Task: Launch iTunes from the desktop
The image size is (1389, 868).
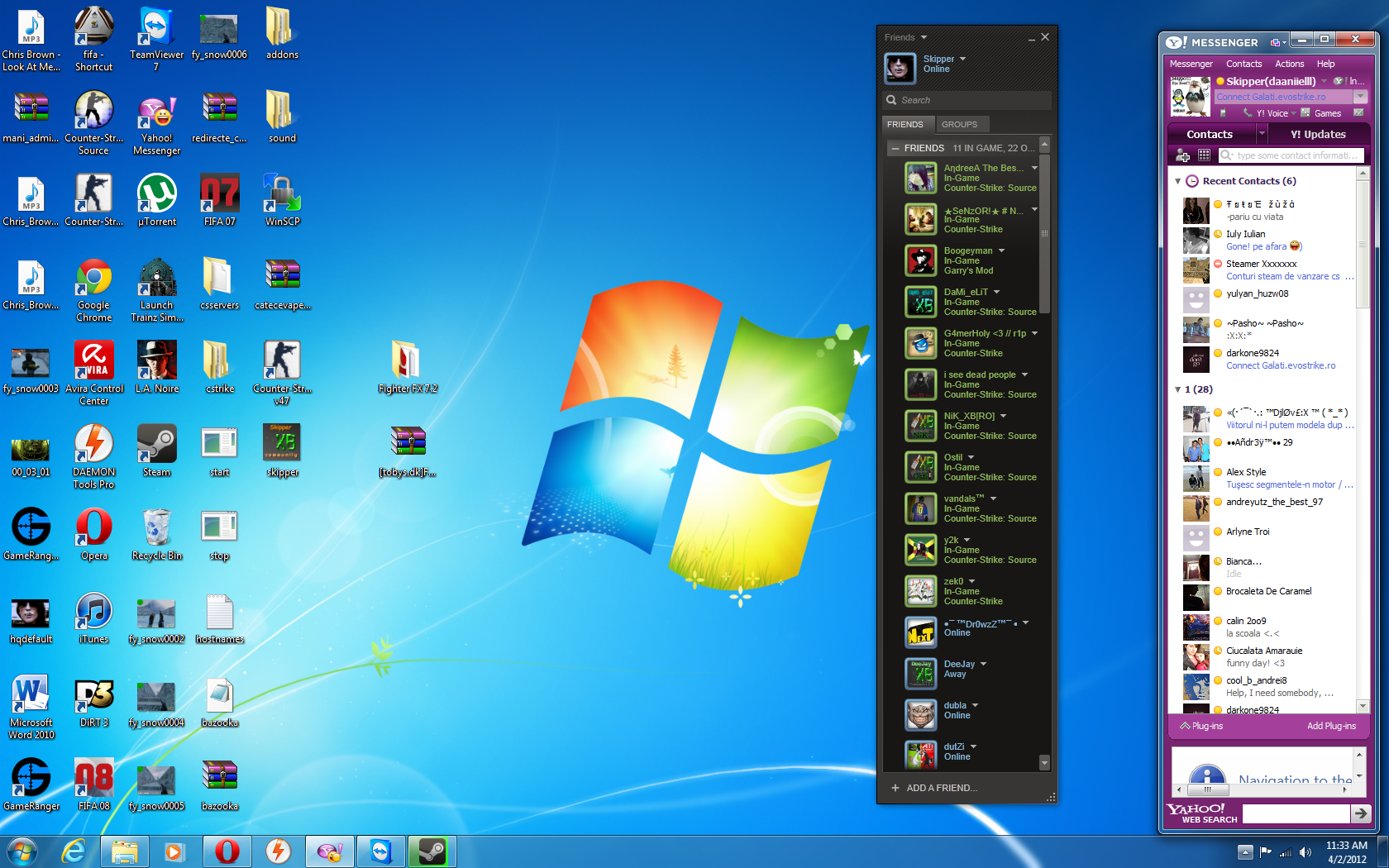Action: click(93, 618)
